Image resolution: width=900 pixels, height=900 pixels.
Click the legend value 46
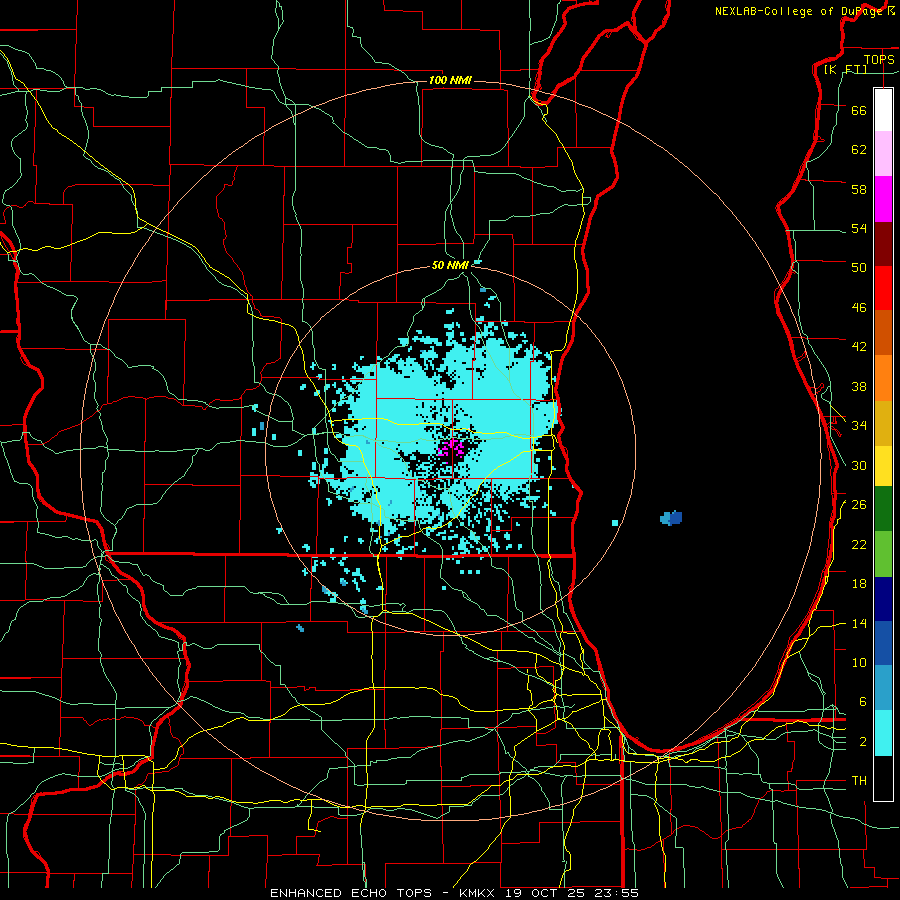(859, 308)
